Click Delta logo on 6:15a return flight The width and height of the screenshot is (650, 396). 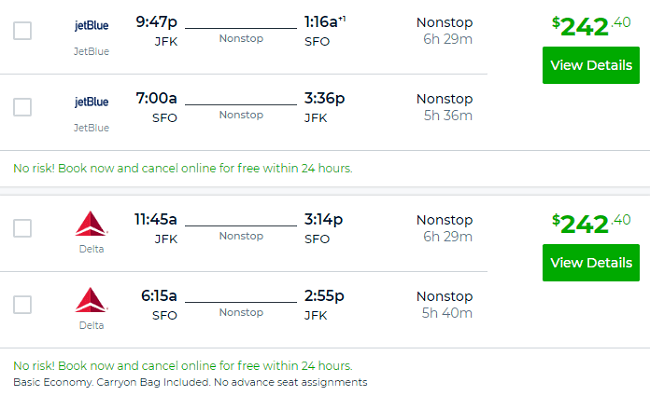[92, 300]
